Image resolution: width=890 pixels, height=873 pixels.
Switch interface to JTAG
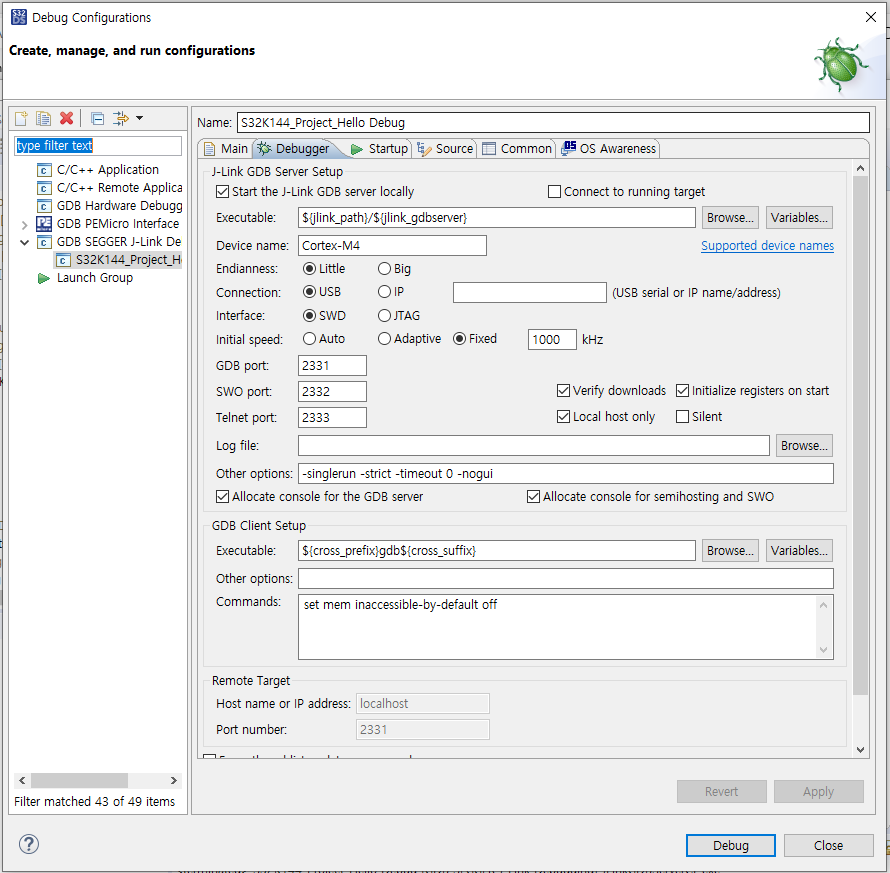pyautogui.click(x=384, y=316)
